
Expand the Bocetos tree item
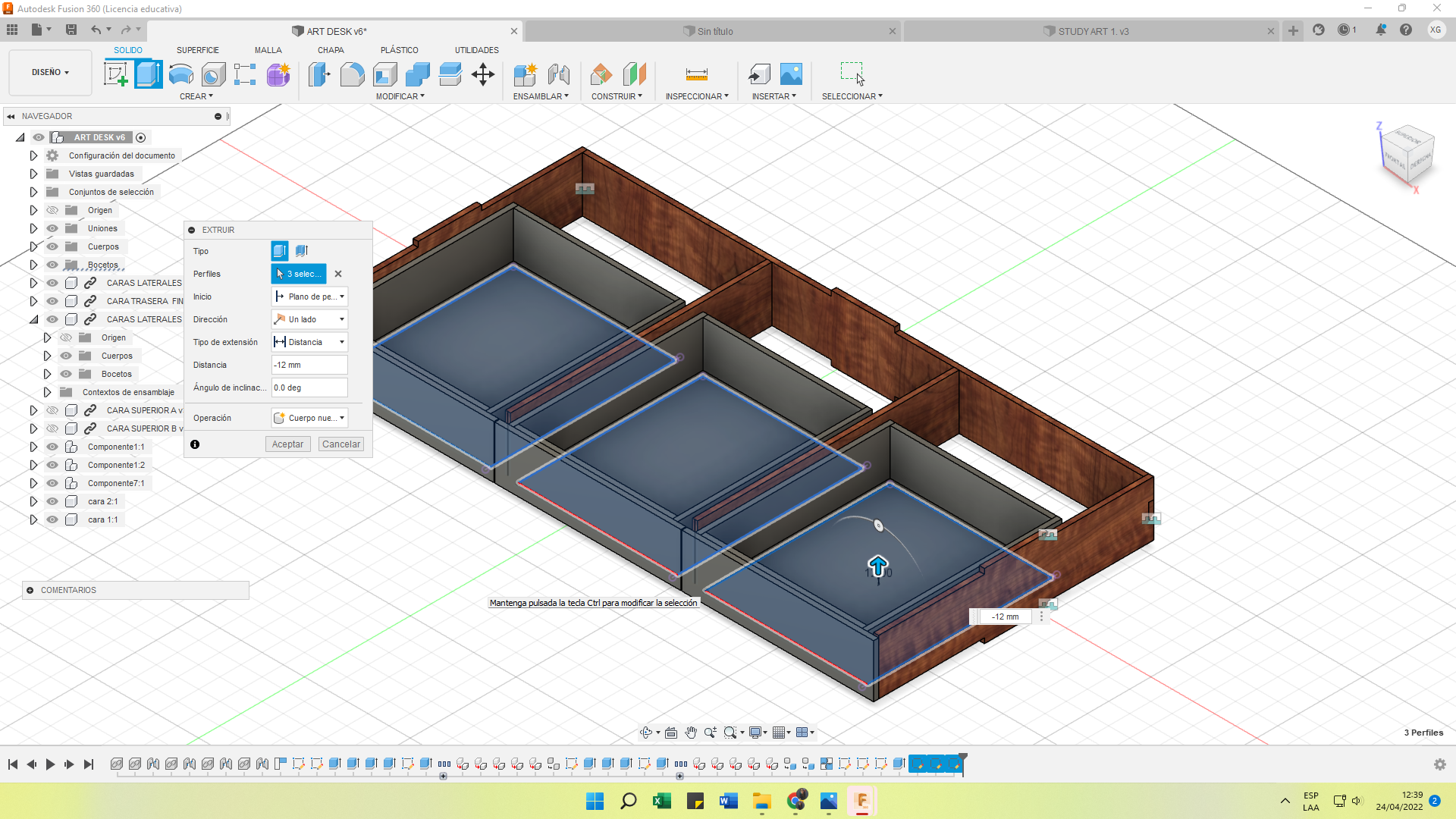click(34, 265)
